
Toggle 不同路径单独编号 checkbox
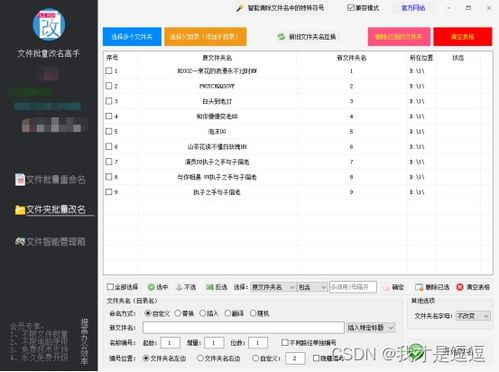coord(285,342)
